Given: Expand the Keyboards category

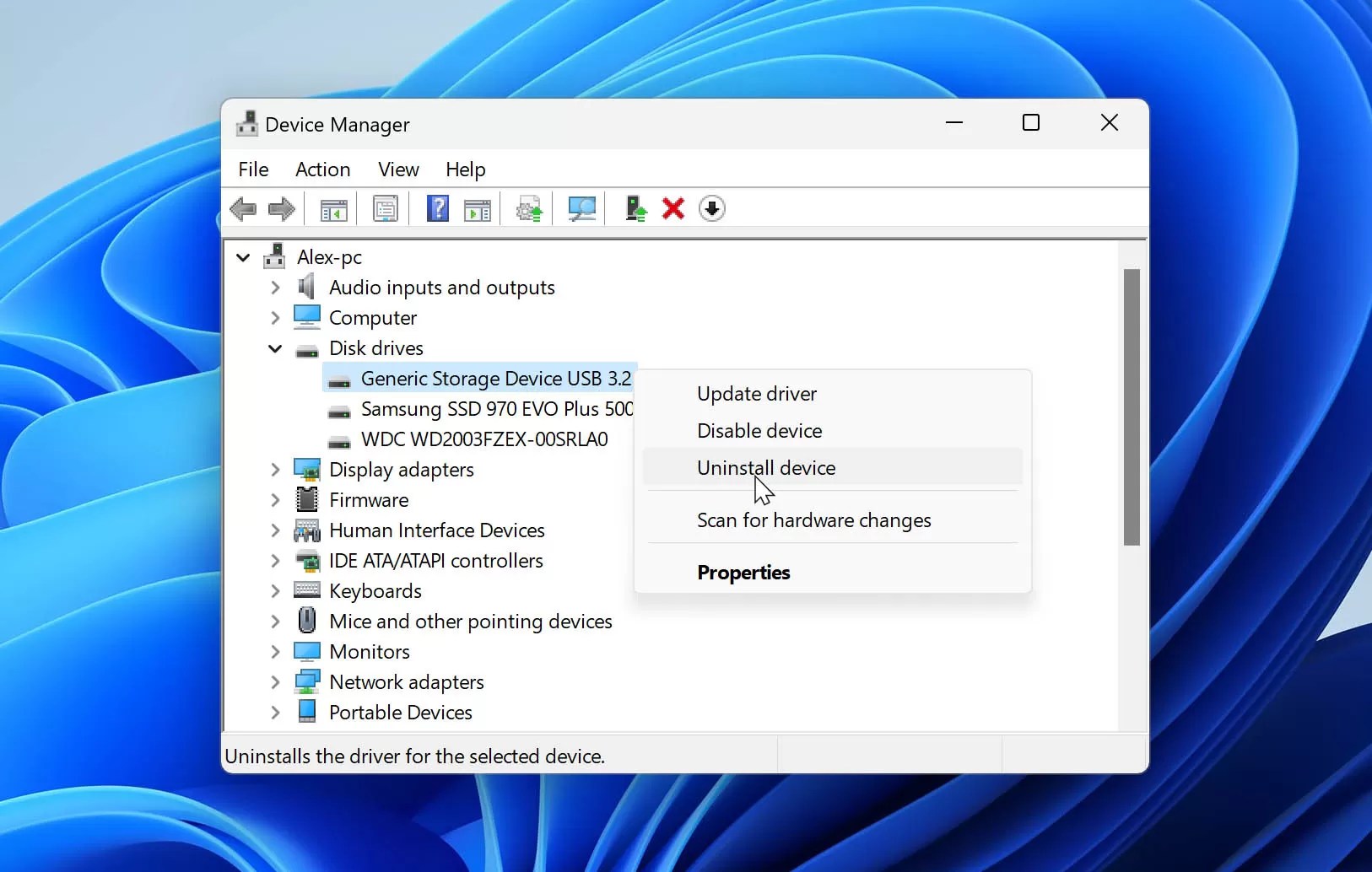Looking at the screenshot, I should pyautogui.click(x=273, y=590).
